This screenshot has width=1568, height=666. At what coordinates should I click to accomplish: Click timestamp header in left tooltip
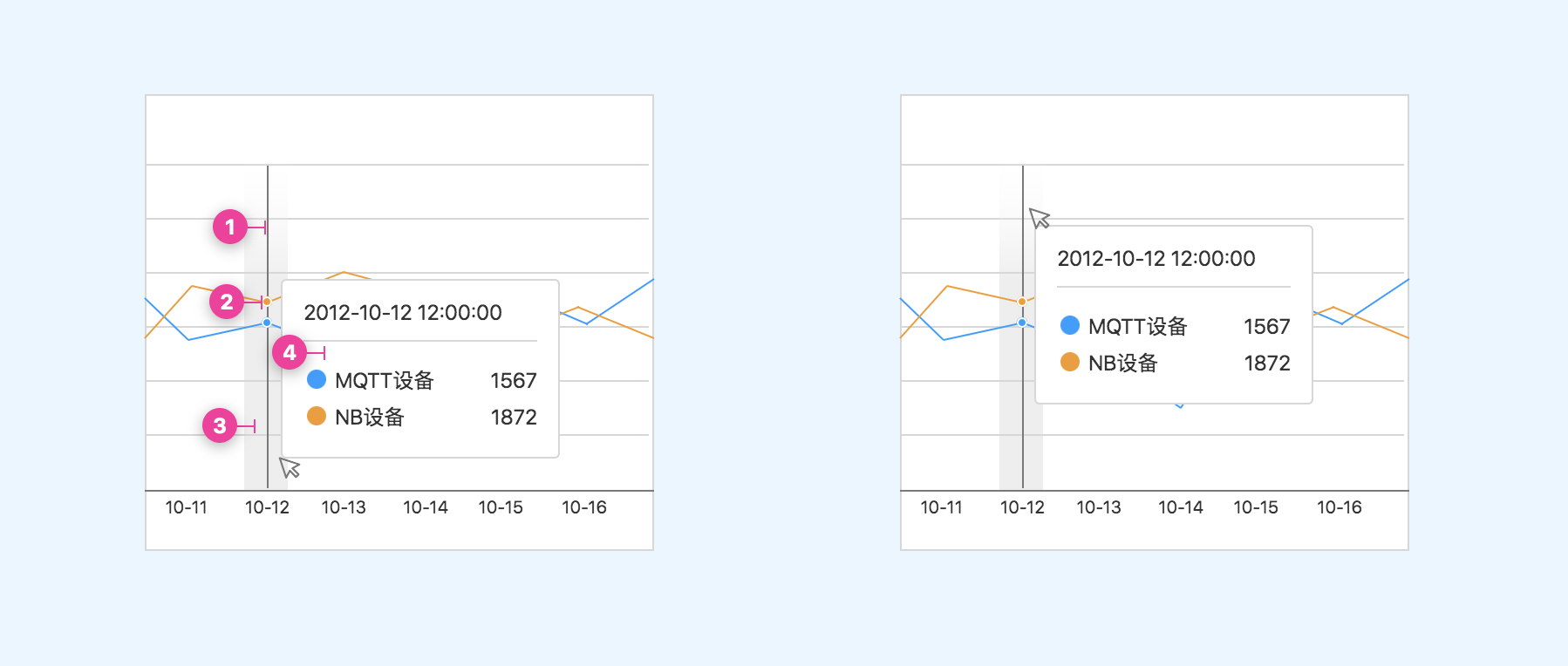(403, 312)
